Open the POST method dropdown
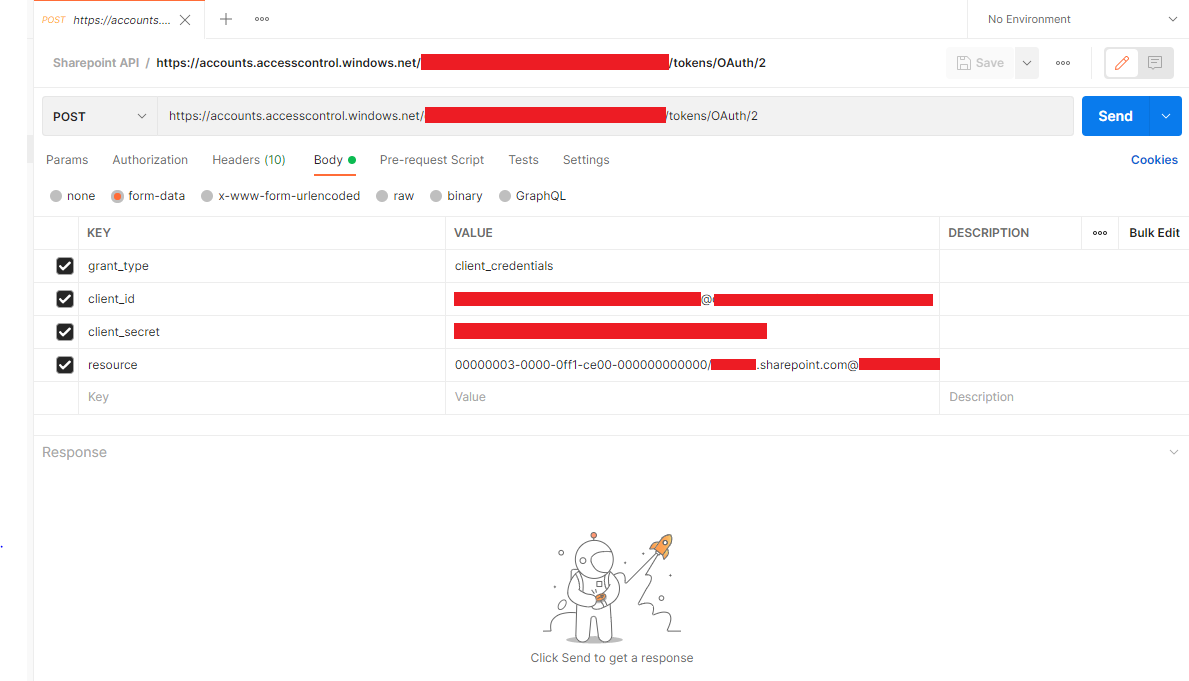Image resolution: width=1189 pixels, height=681 pixels. (x=99, y=116)
